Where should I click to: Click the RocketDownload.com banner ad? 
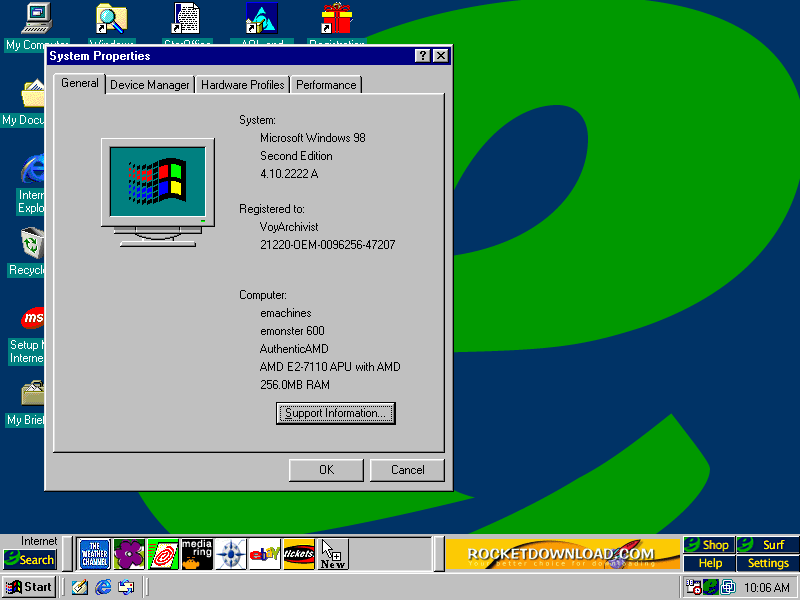coord(560,554)
